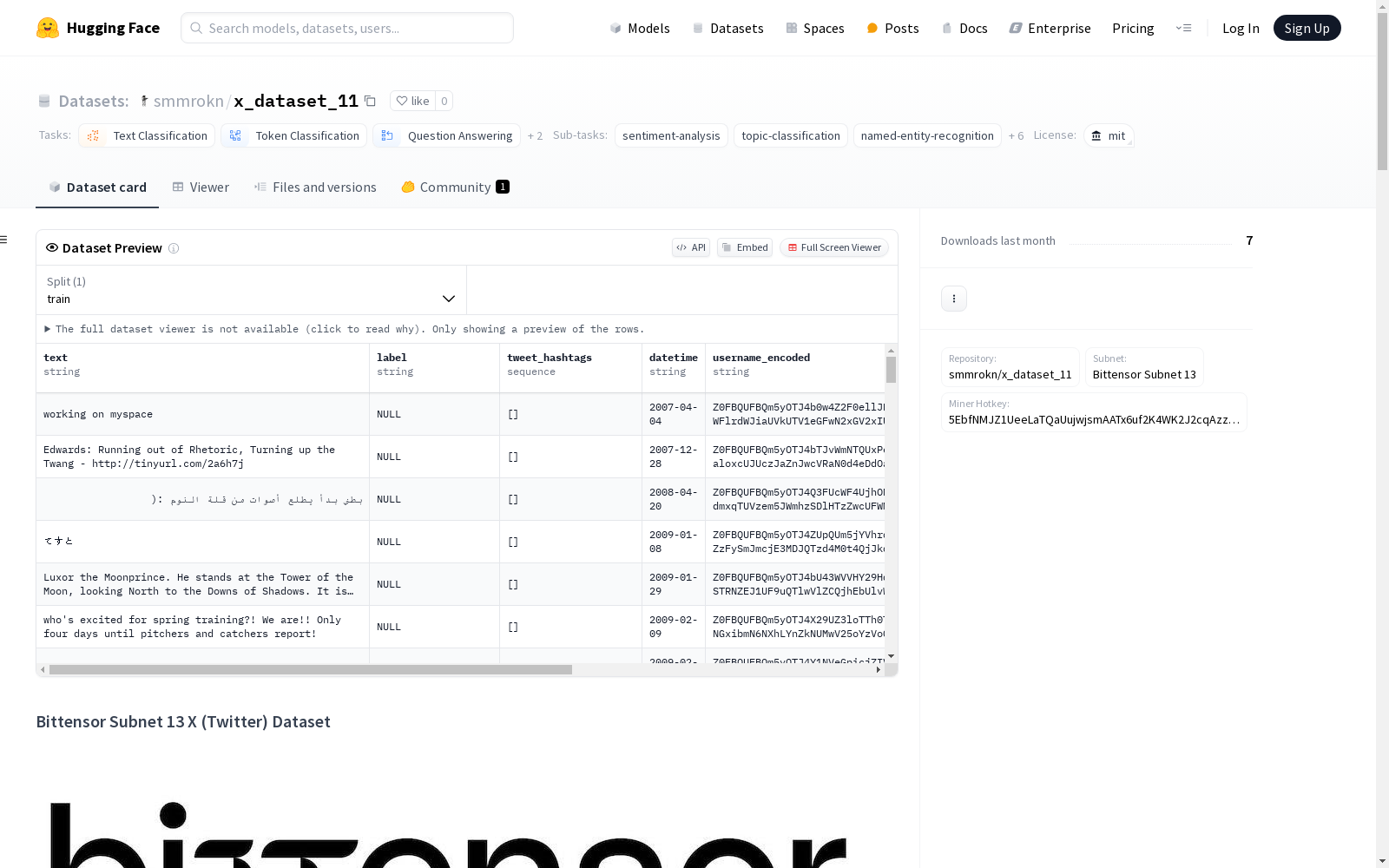Screen dimensions: 1389x868
Task: Click the table's scroll-down arrow
Action: (891, 656)
